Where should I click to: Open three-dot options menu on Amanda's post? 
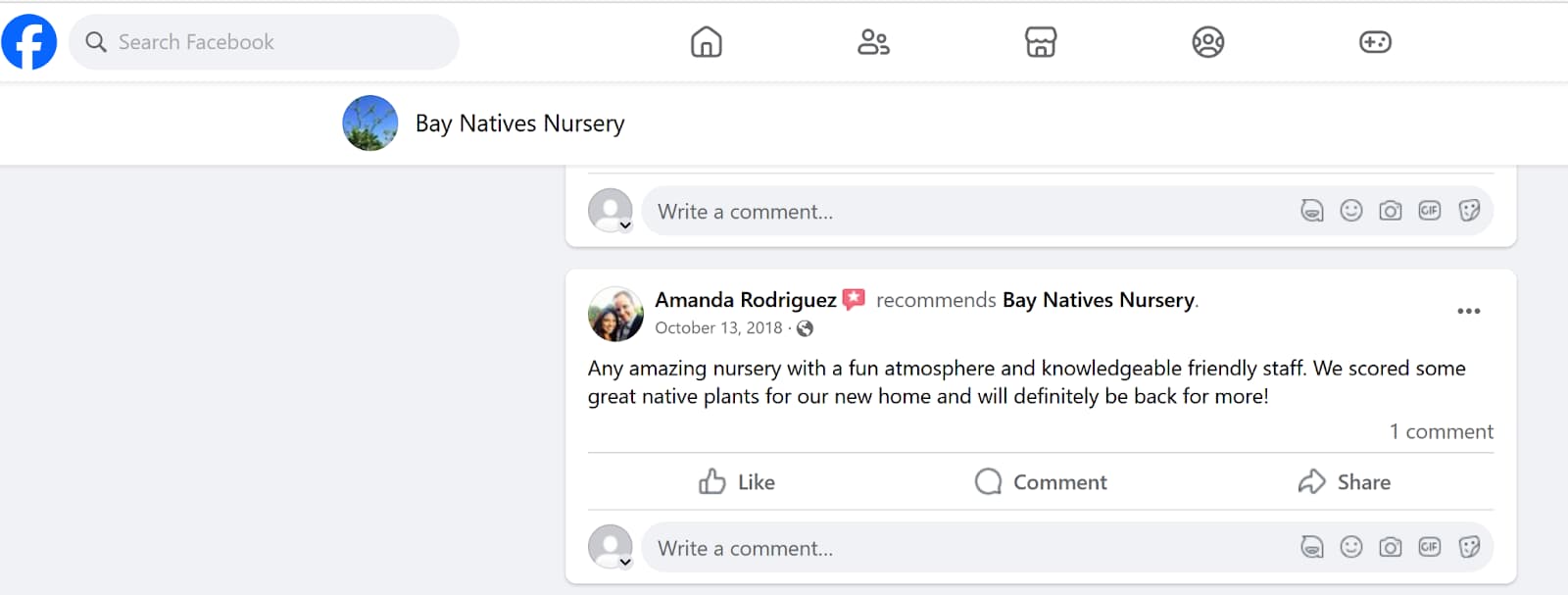pyautogui.click(x=1468, y=311)
